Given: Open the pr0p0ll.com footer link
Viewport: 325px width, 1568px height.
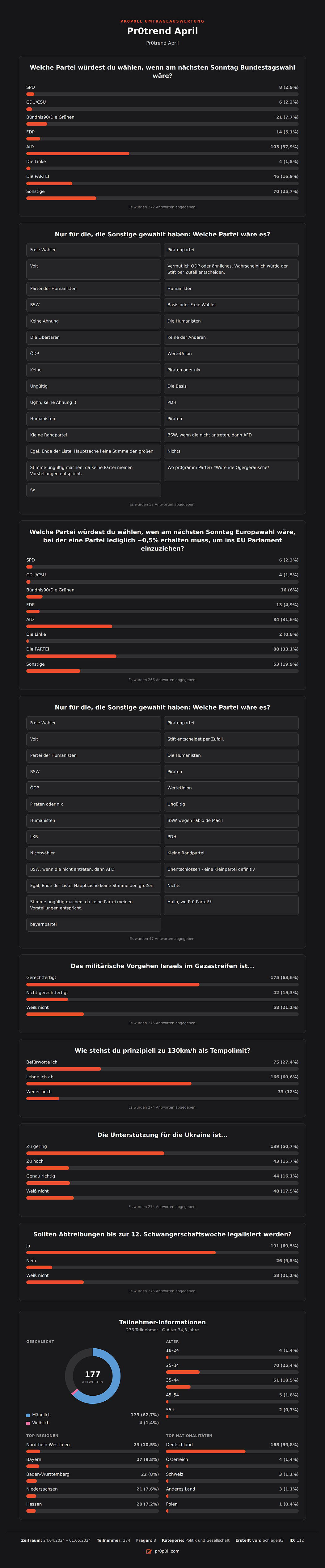Looking at the screenshot, I should pos(167,1552).
